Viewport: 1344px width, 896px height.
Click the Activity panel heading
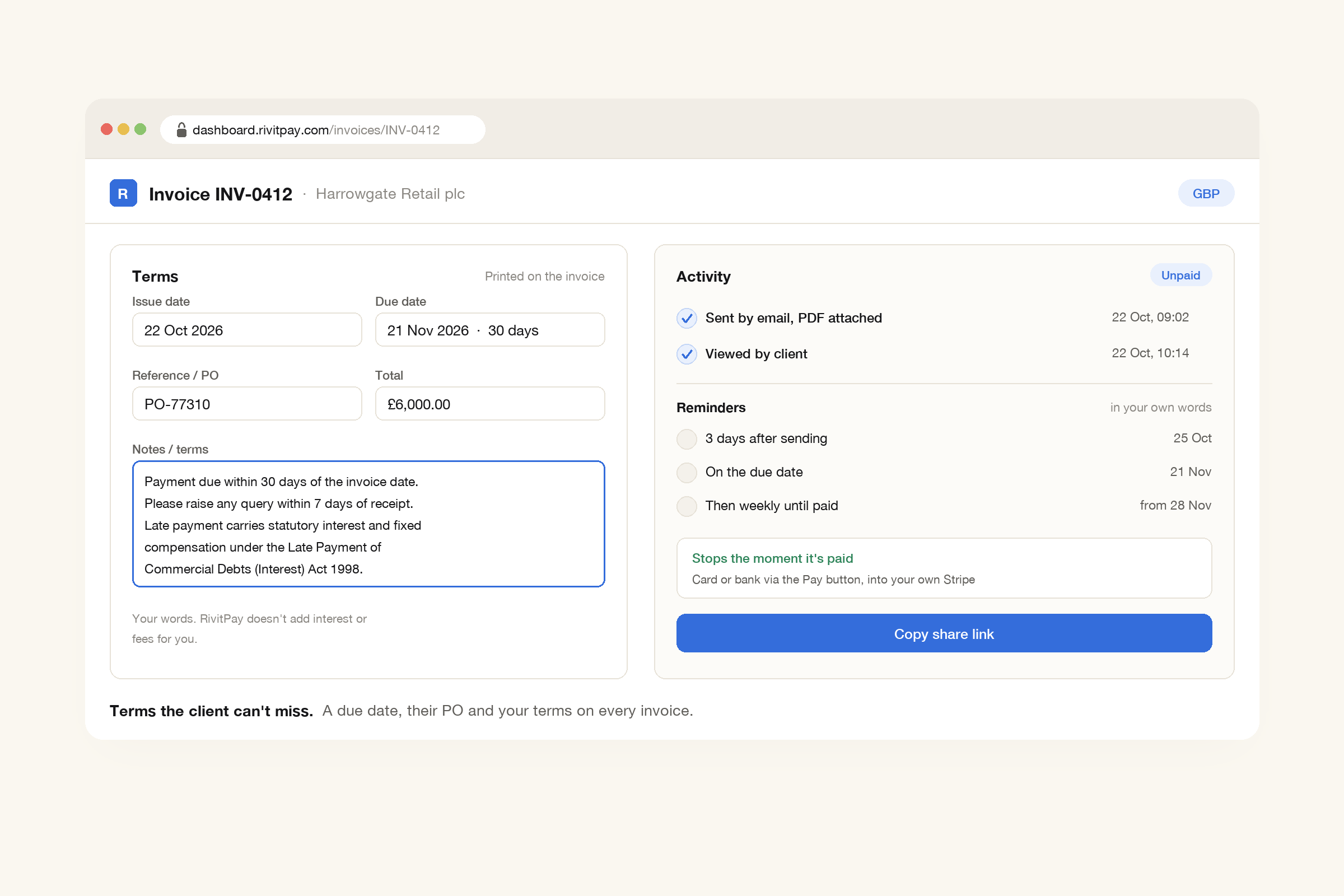tap(703, 277)
